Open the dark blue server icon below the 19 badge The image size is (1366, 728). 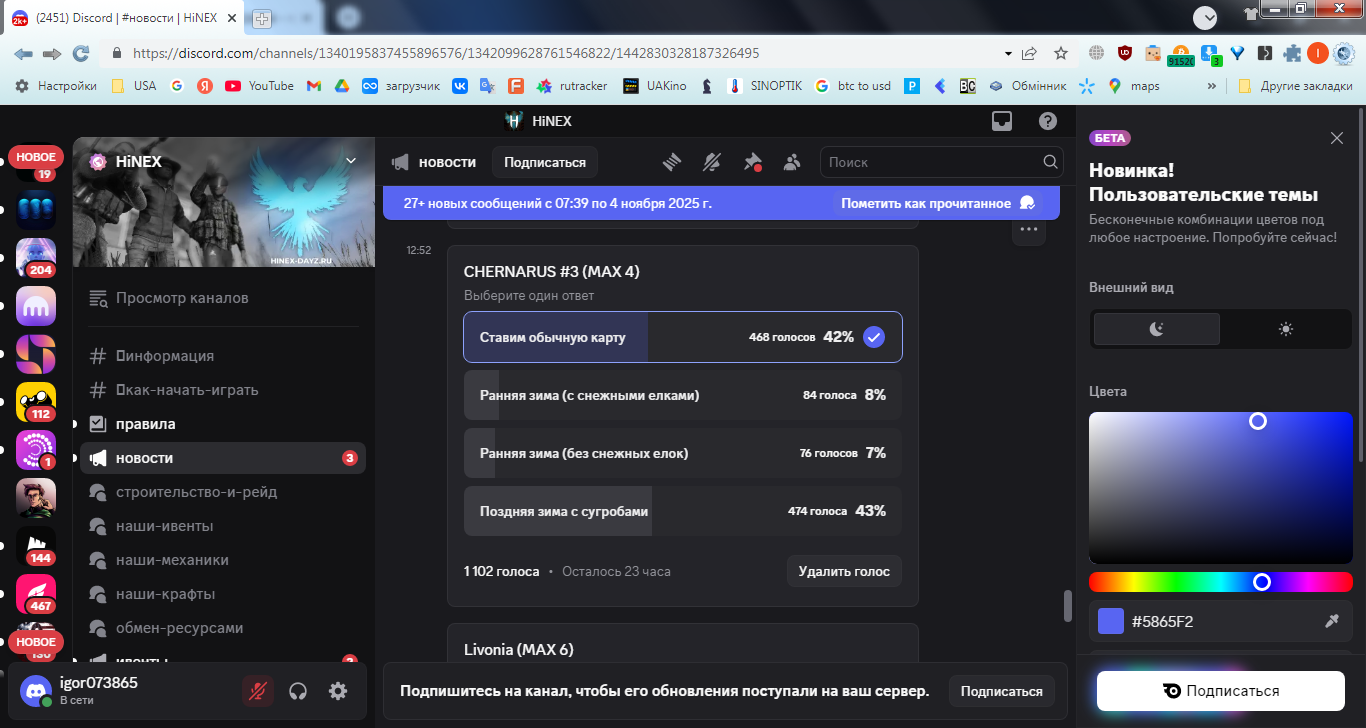coord(36,210)
